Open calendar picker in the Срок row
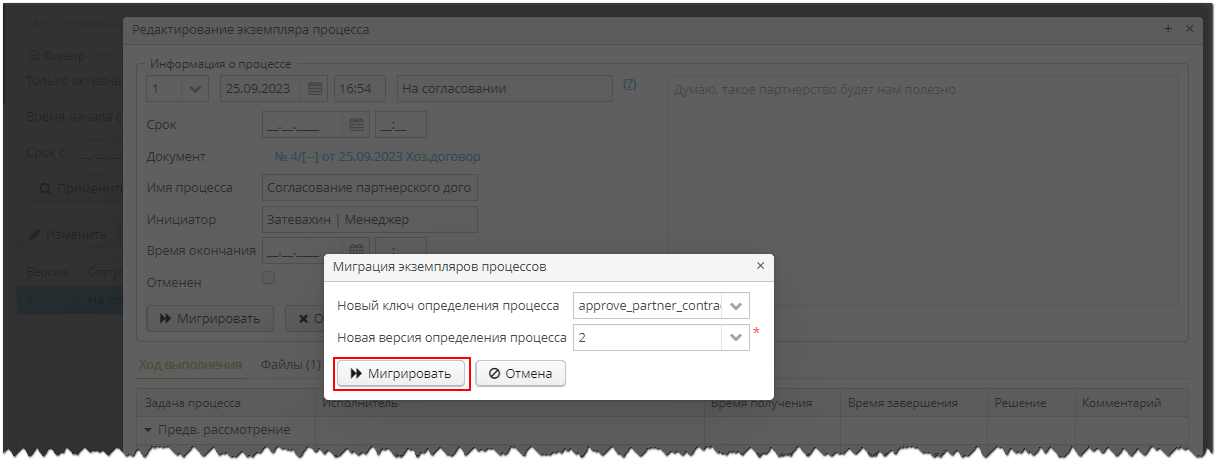This screenshot has height=467, width=1216. tap(356, 125)
